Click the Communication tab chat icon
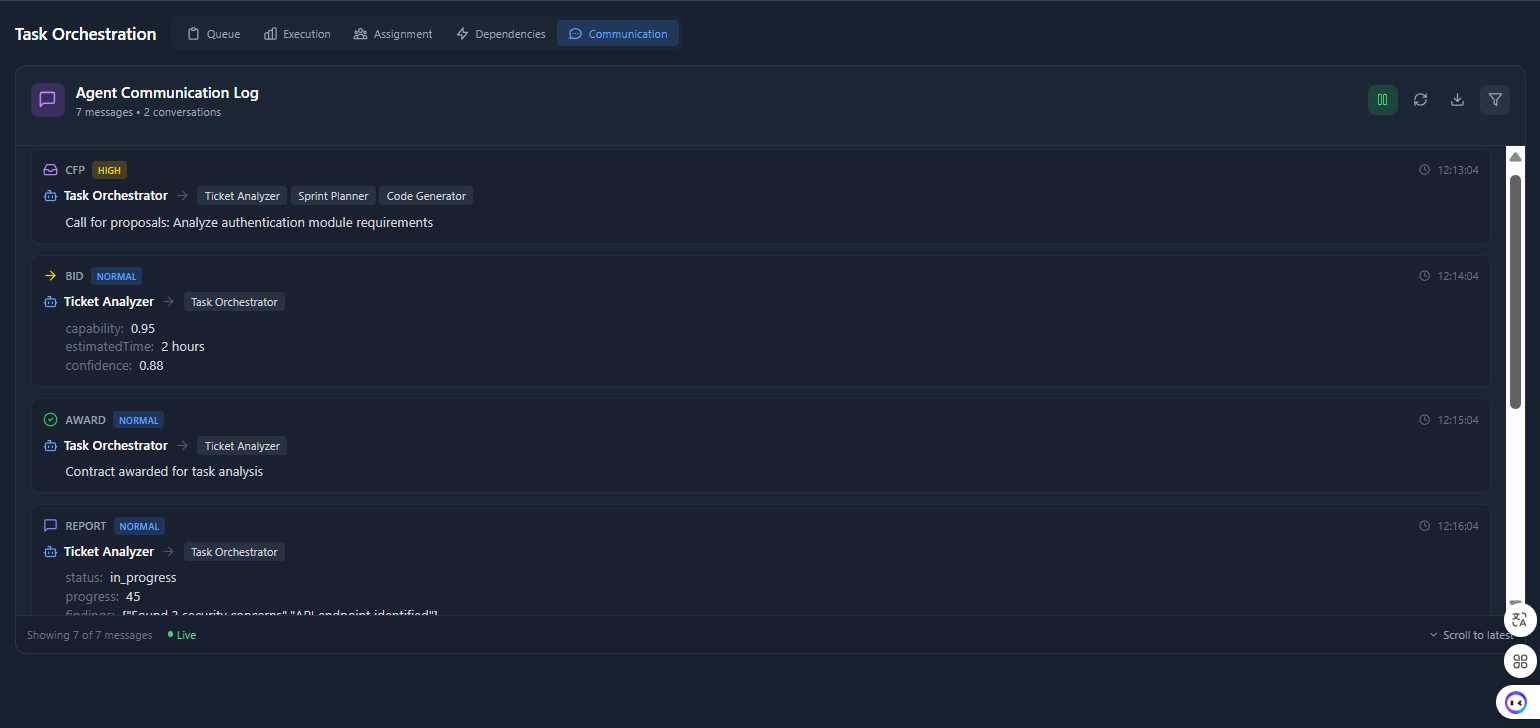Image resolution: width=1540 pixels, height=728 pixels. [x=575, y=34]
